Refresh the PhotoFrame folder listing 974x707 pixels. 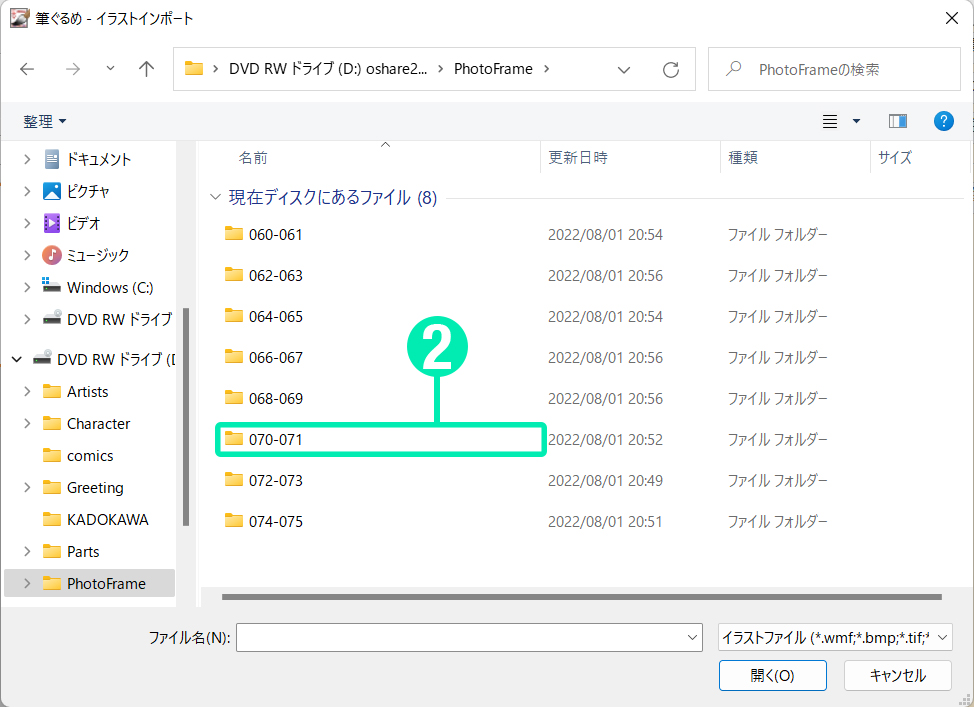671,69
